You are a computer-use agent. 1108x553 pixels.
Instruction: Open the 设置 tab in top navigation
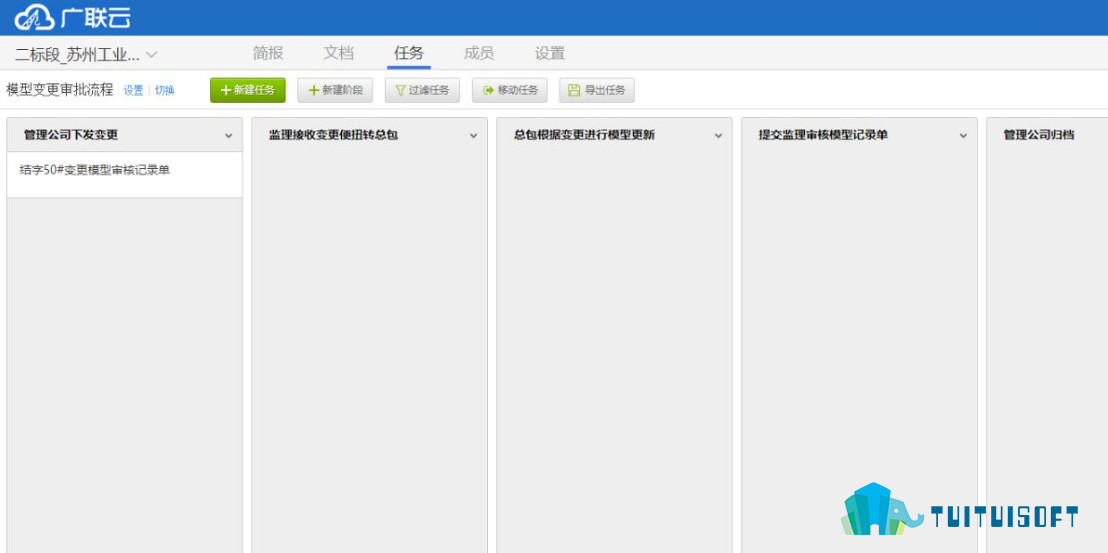pyautogui.click(x=550, y=53)
